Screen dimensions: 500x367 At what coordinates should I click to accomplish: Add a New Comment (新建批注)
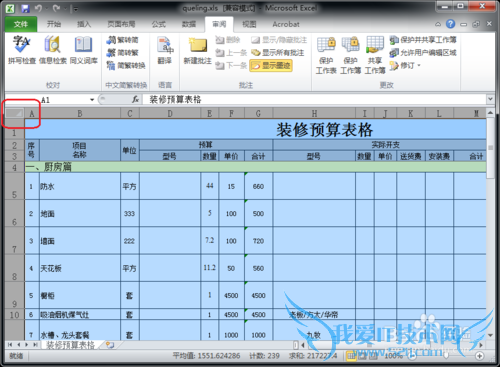click(x=198, y=50)
